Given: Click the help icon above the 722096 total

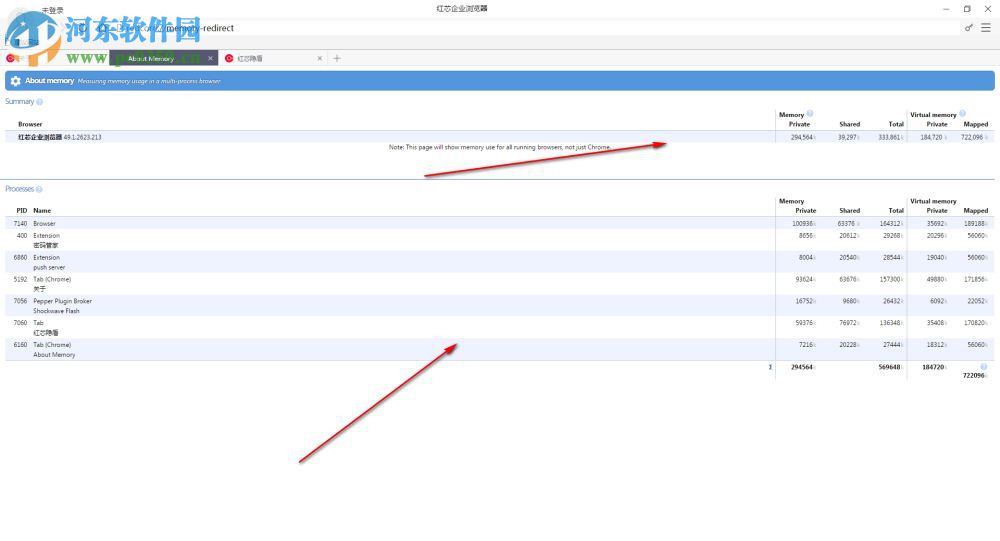Looking at the screenshot, I should [983, 367].
